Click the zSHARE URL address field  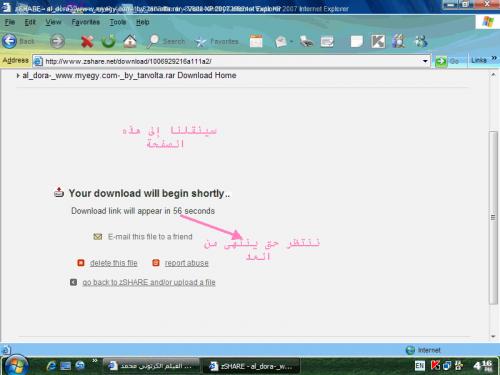(x=231, y=61)
